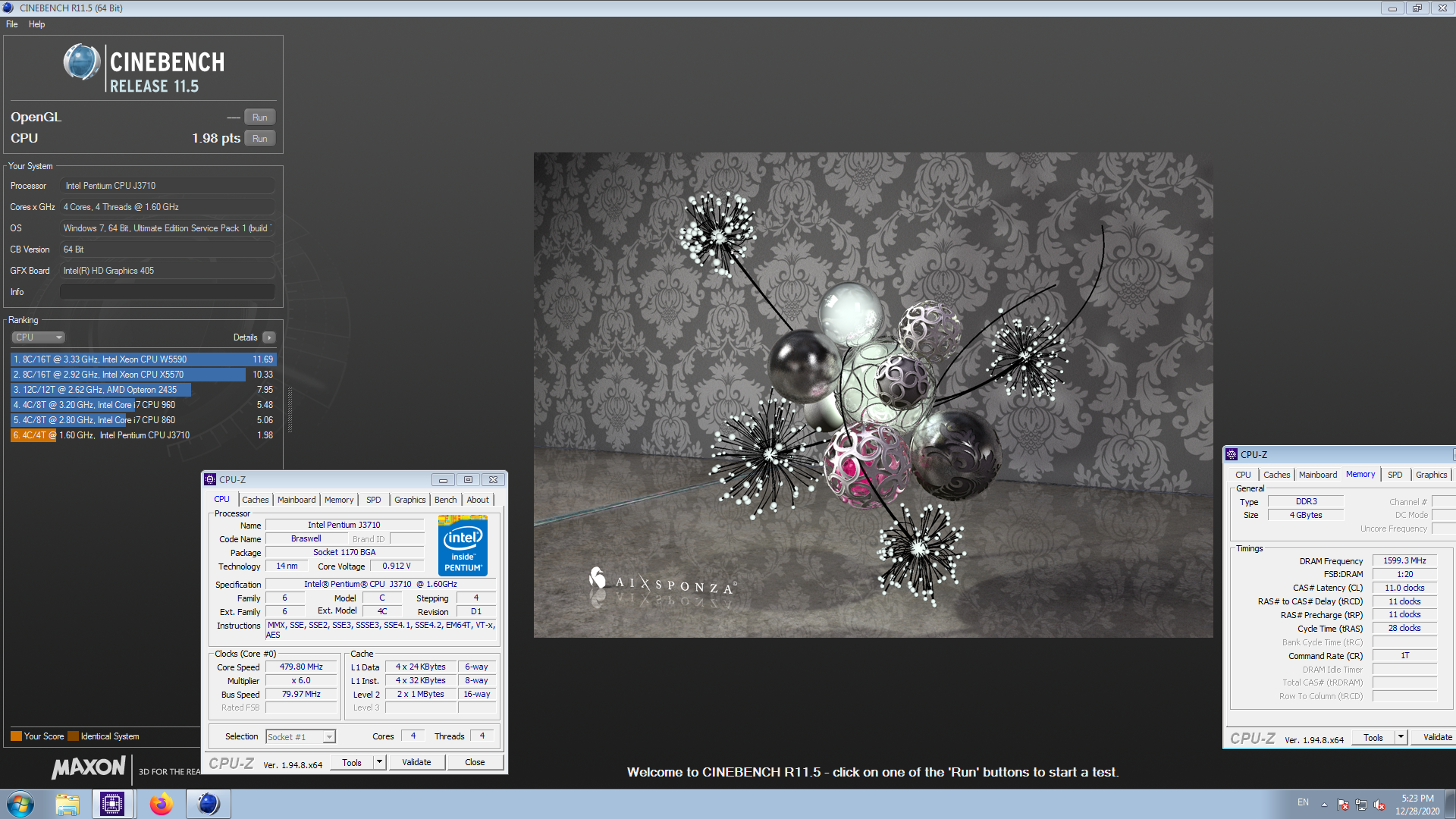Click the network tray icon
Viewport: 1456px width, 819px height.
pos(1361,805)
